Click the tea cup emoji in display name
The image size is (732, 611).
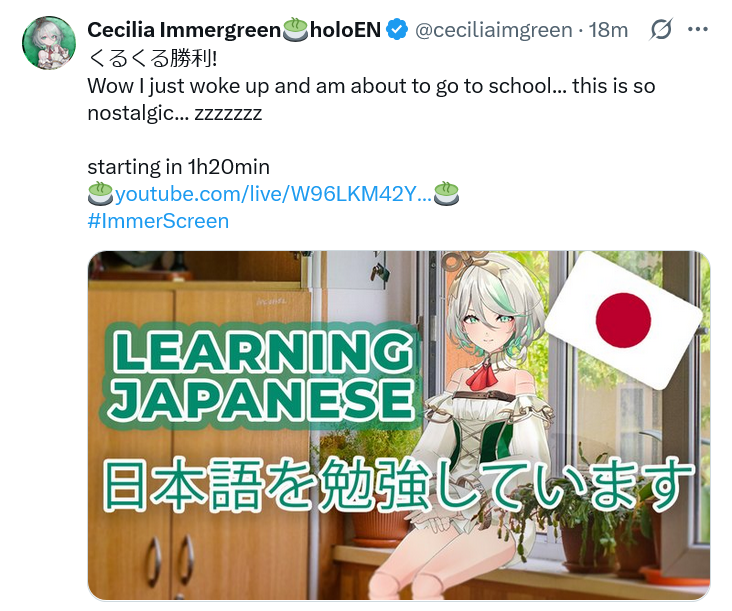pyautogui.click(x=296, y=29)
